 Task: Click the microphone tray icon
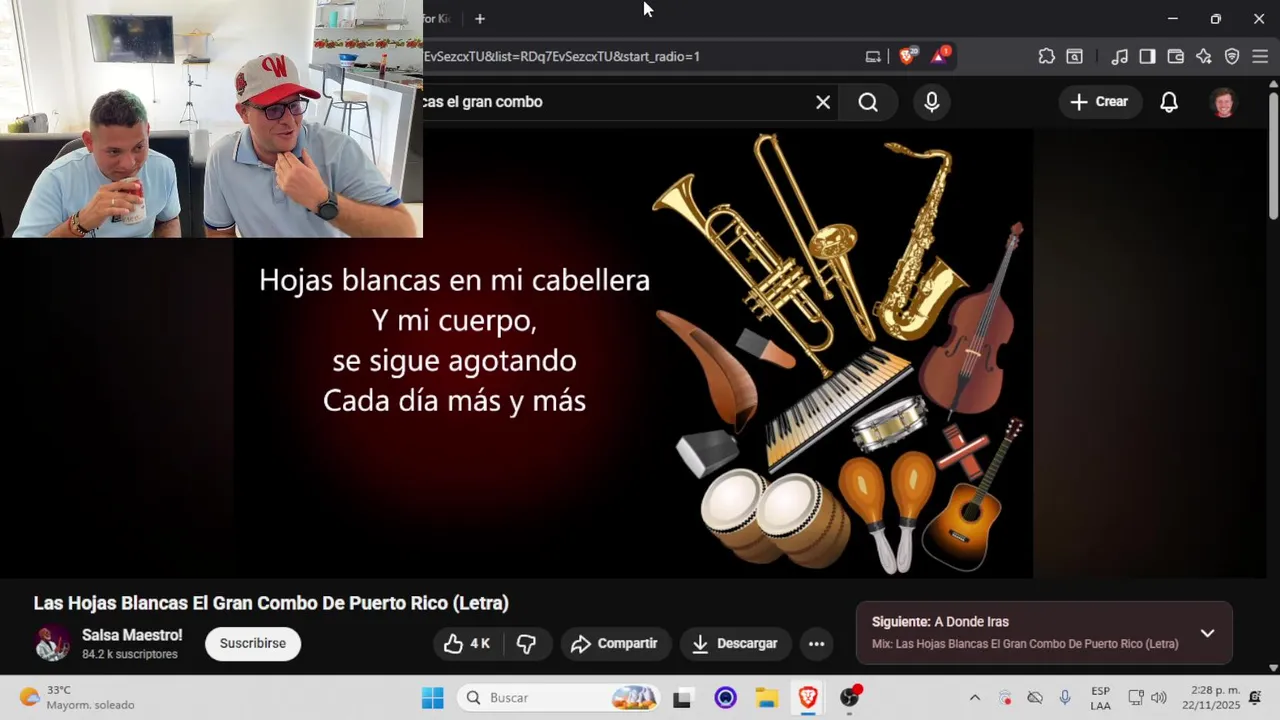1065,698
